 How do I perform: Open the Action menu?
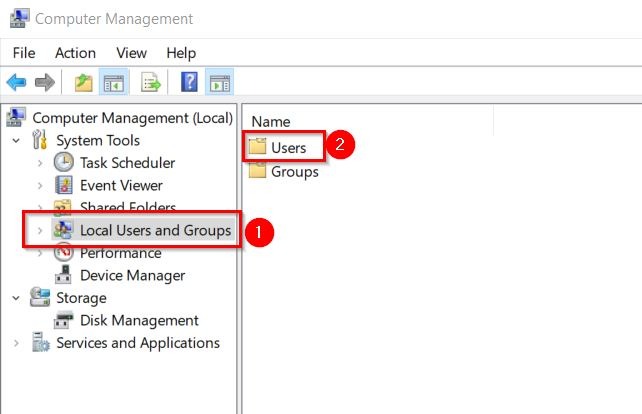click(76, 53)
